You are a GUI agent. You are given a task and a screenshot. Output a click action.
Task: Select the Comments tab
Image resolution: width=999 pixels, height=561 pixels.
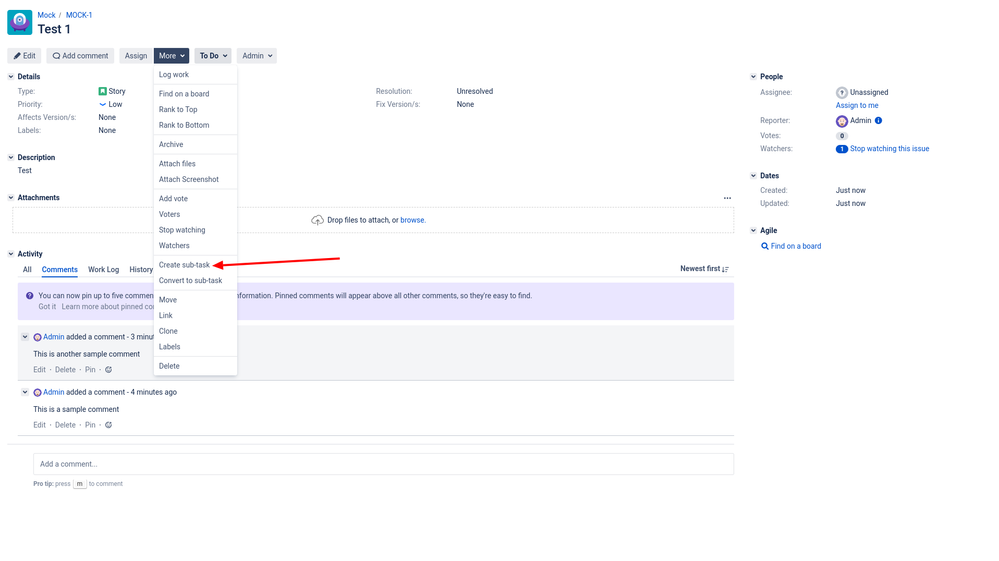[x=59, y=269]
